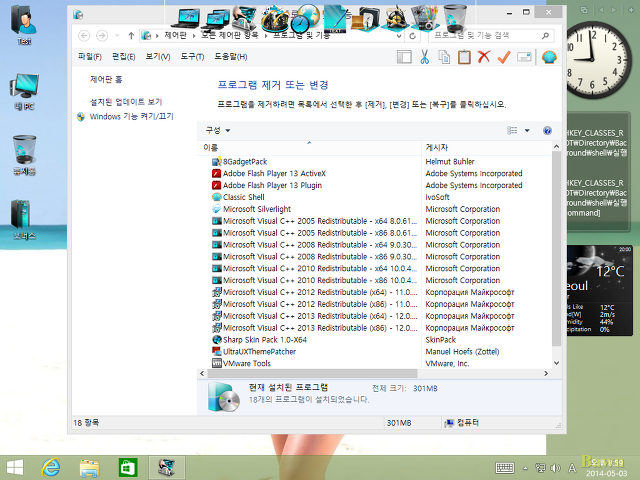Image resolution: width=640 pixels, height=480 pixels.
Task: Open the 도구(T) menu
Action: (192, 57)
